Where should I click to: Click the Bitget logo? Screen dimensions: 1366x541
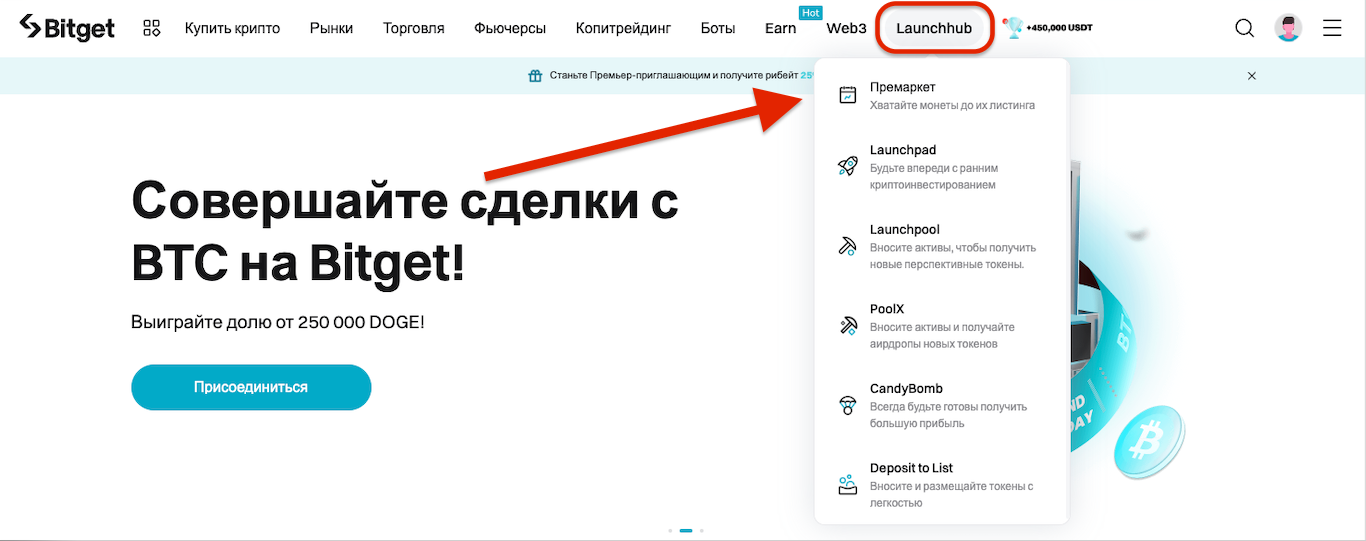coord(67,28)
